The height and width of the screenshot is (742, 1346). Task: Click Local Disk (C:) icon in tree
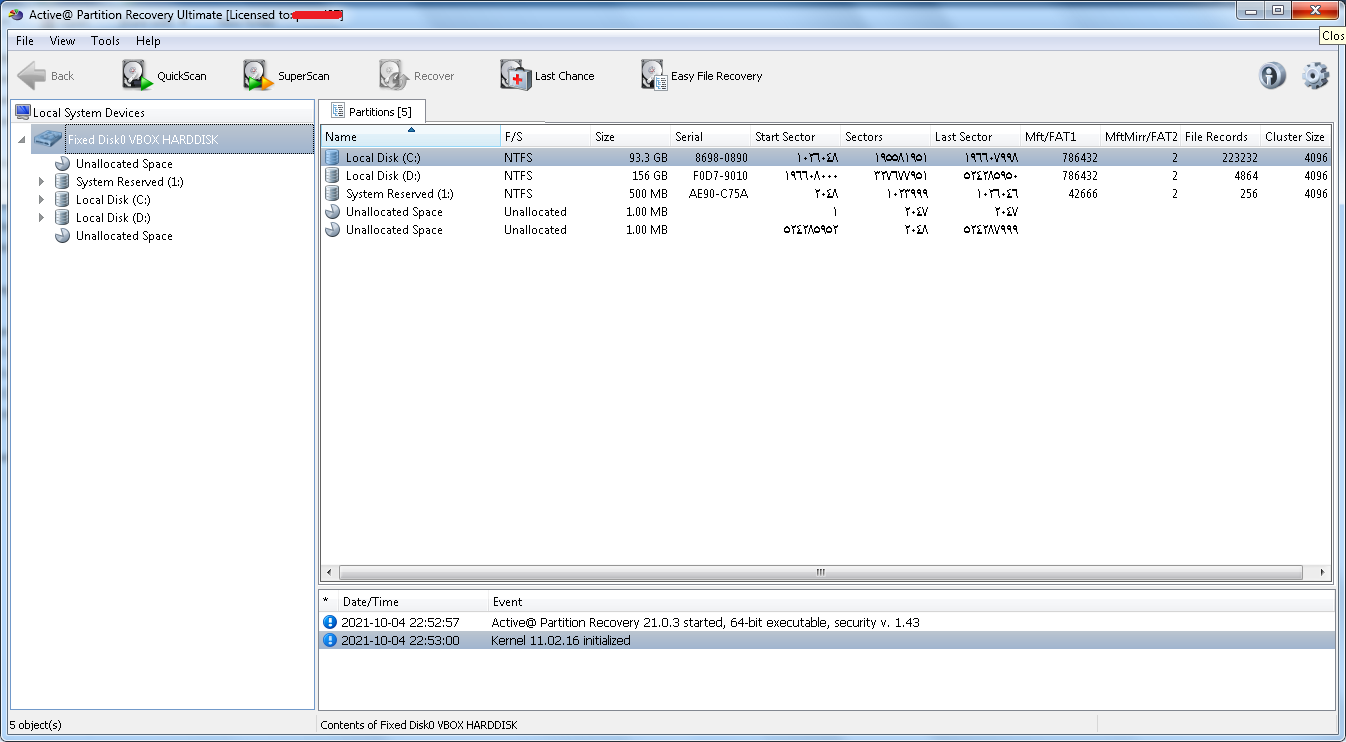pyautogui.click(x=62, y=200)
